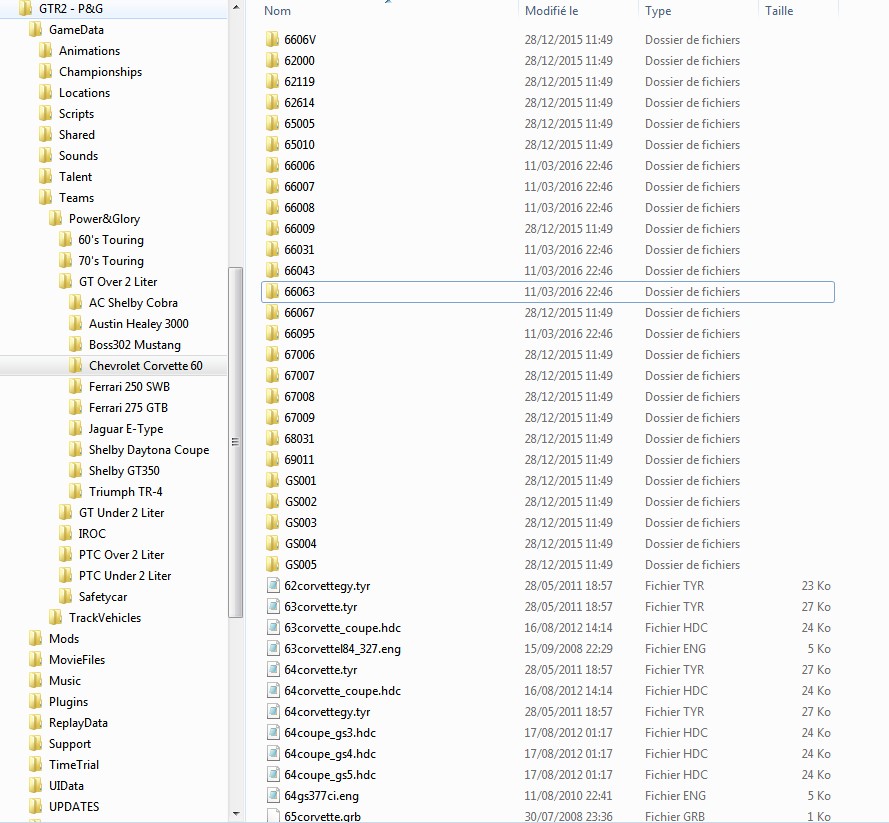Click the folder icon beside GameData
This screenshot has width=889, height=823.
tap(36, 29)
